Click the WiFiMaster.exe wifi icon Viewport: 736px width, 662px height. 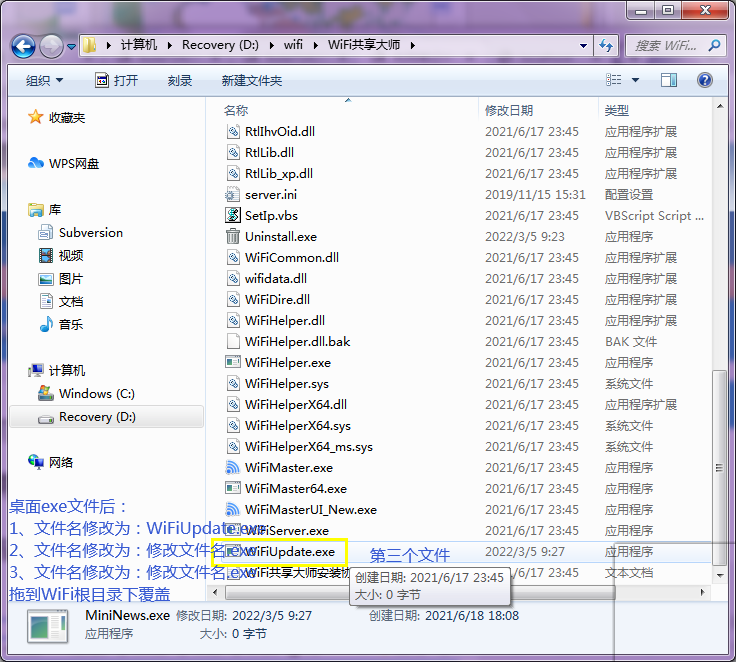233,468
